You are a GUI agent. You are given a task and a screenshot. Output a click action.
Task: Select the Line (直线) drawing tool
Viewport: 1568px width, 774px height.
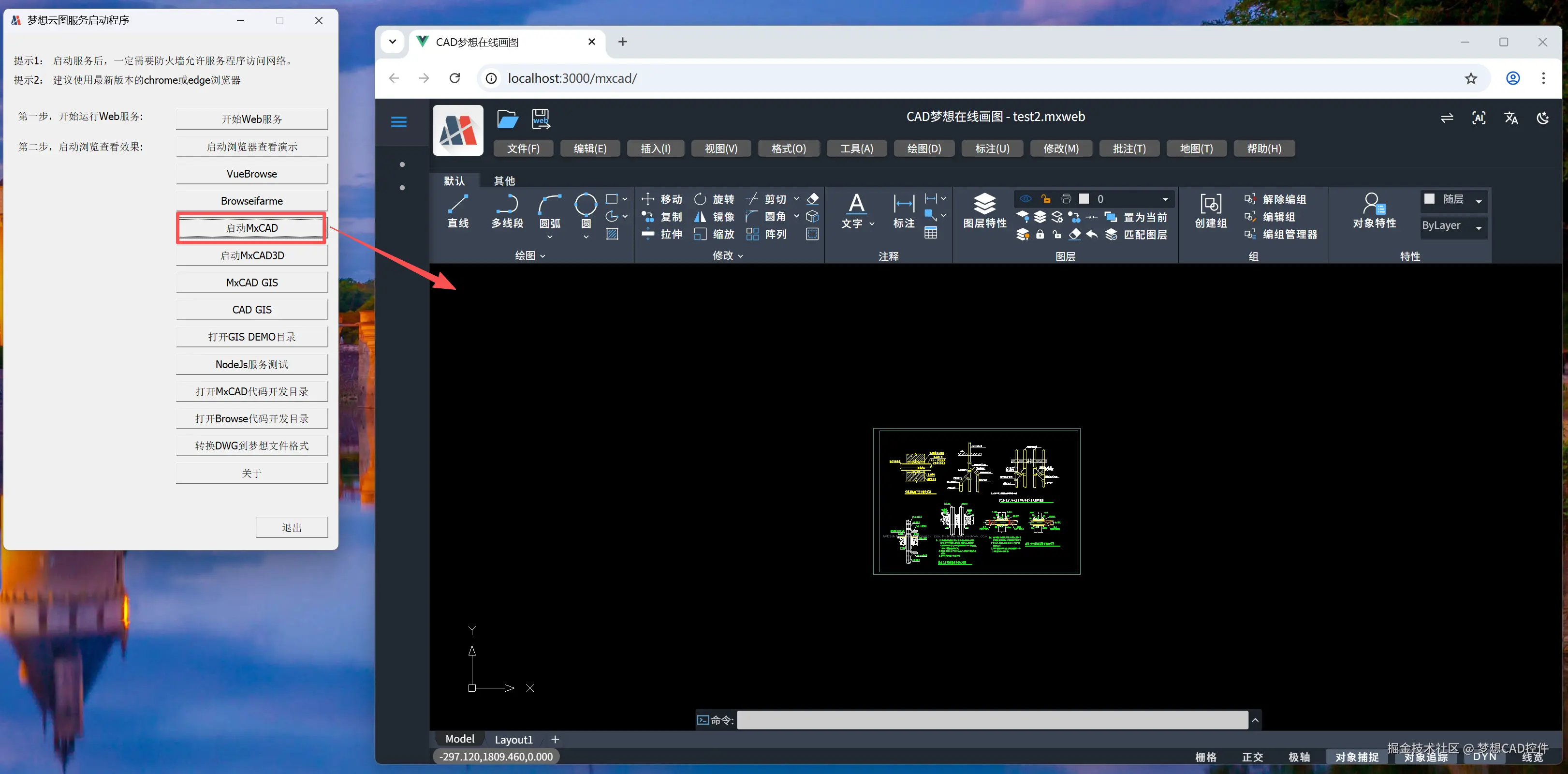pos(458,210)
